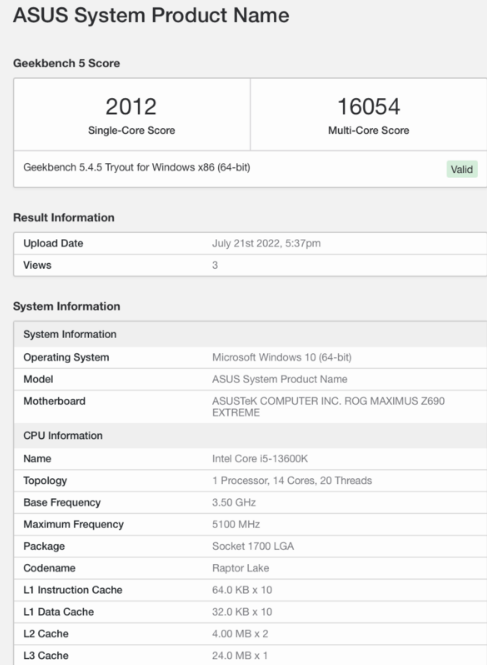The height and width of the screenshot is (665, 487).
Task: Click the Motherboard label
Action: click(x=54, y=401)
